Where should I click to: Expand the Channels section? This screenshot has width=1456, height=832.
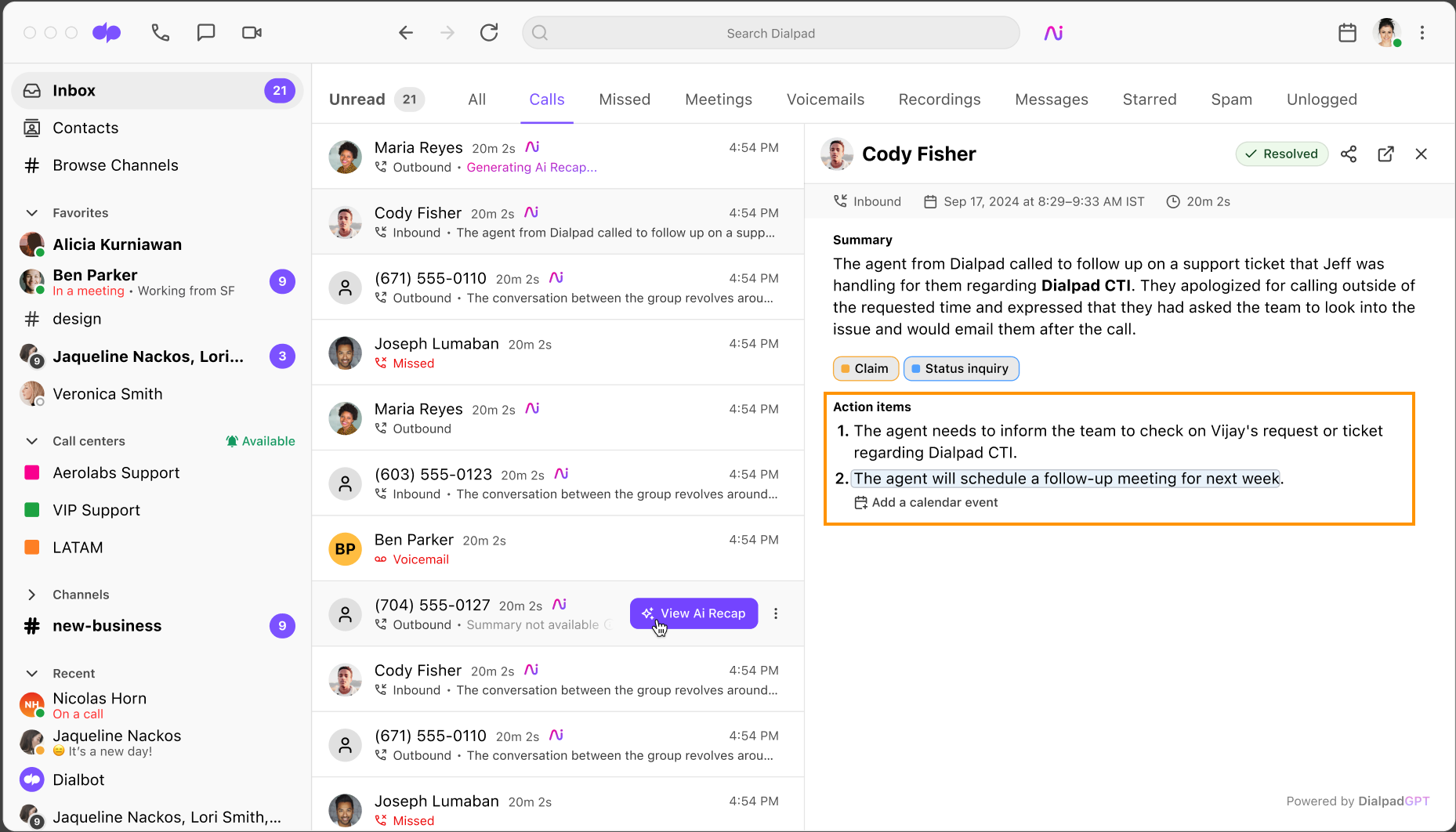[32, 595]
